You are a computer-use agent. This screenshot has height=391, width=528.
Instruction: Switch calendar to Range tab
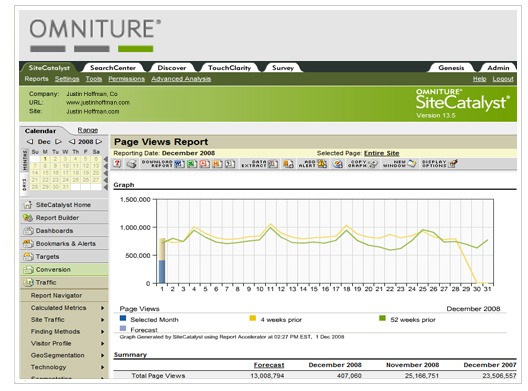tap(88, 130)
